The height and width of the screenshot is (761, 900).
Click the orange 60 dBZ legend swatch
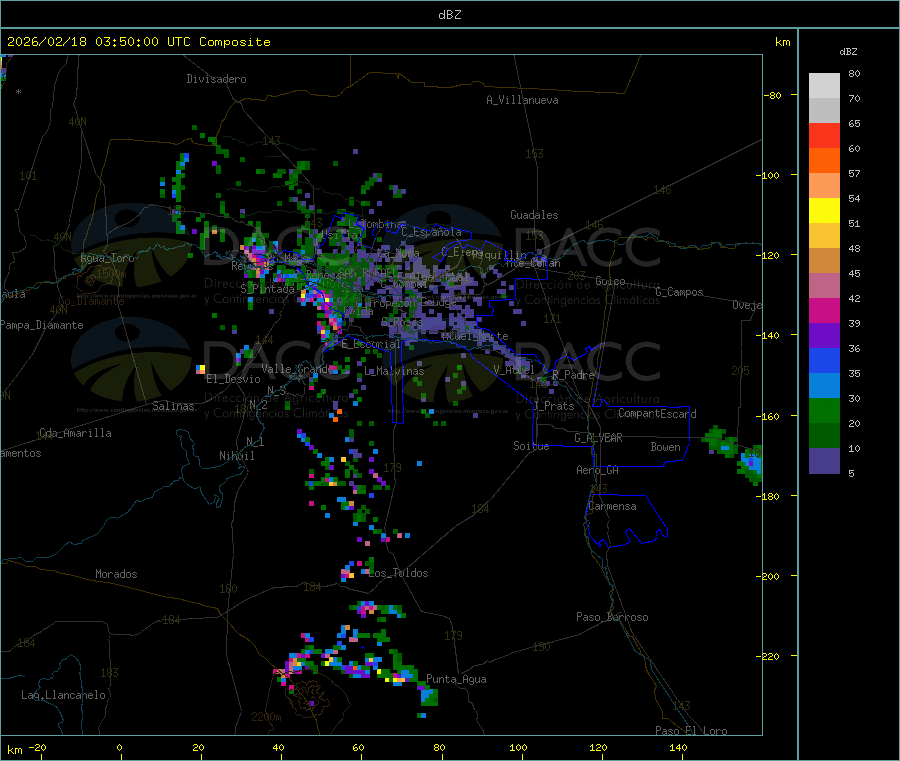pyautogui.click(x=824, y=161)
